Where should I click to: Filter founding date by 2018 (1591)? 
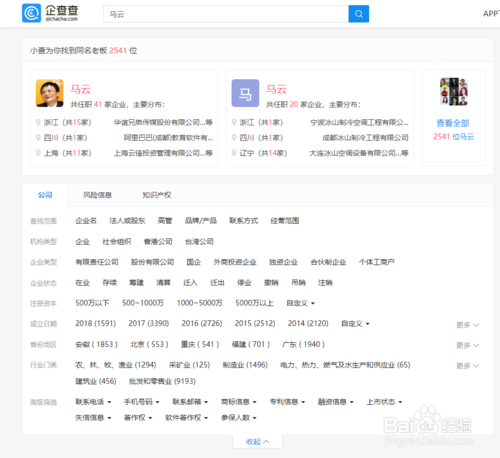point(96,323)
